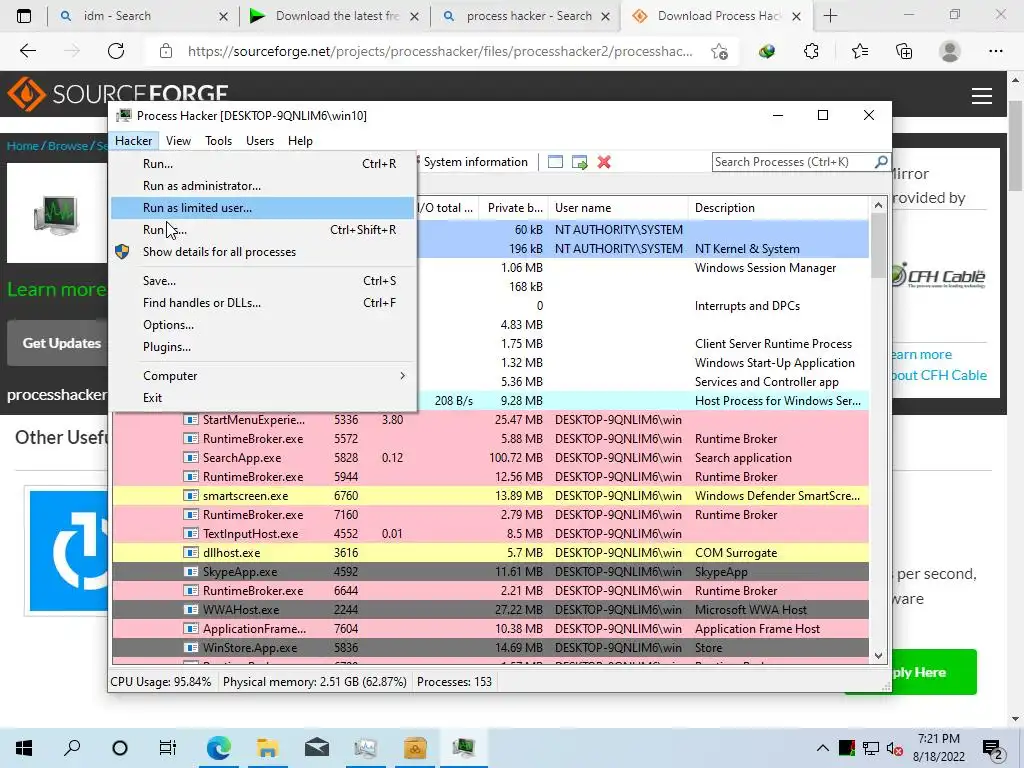Click the SourceForge logo
The height and width of the screenshot is (768, 1024).
pyautogui.click(x=118, y=93)
